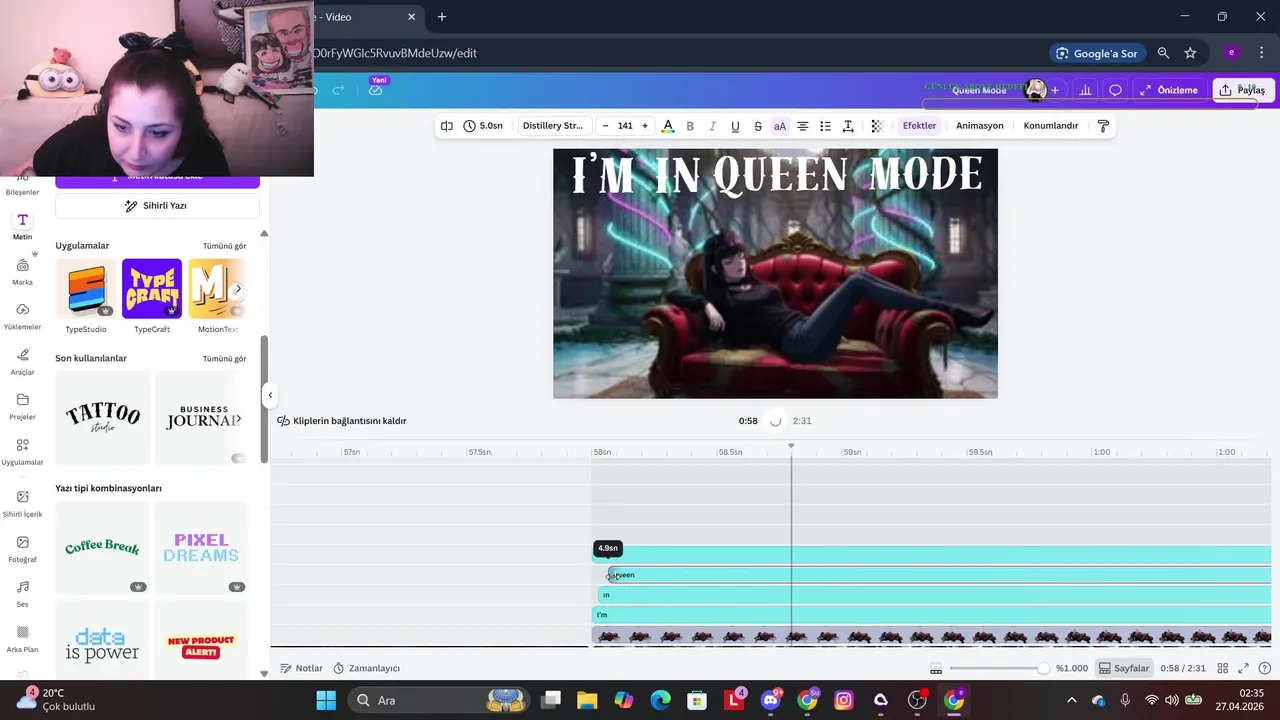Open the transparency checkerboard control

(x=877, y=126)
